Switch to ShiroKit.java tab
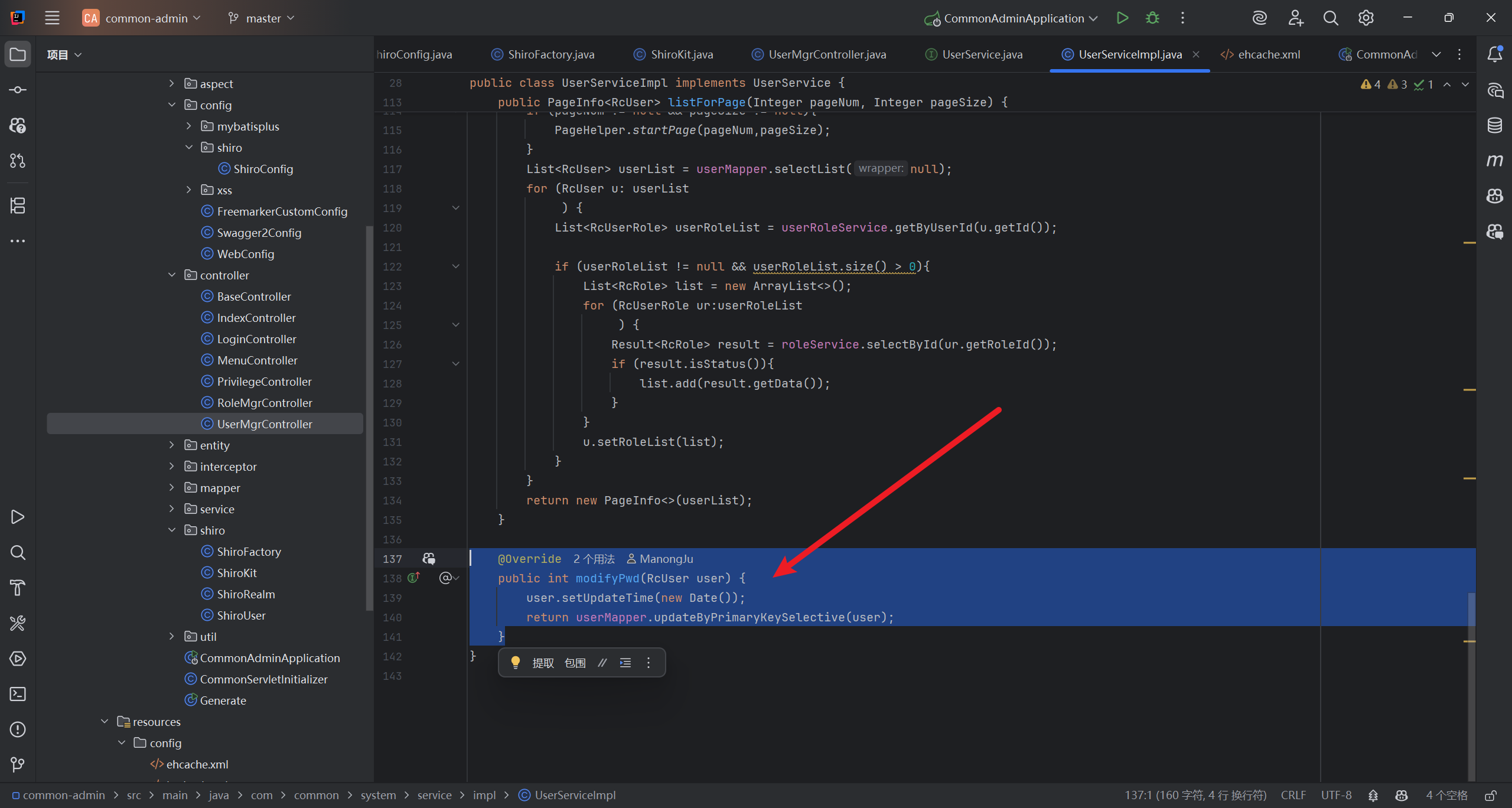Screen dimensions: 1512x808 (x=673, y=54)
